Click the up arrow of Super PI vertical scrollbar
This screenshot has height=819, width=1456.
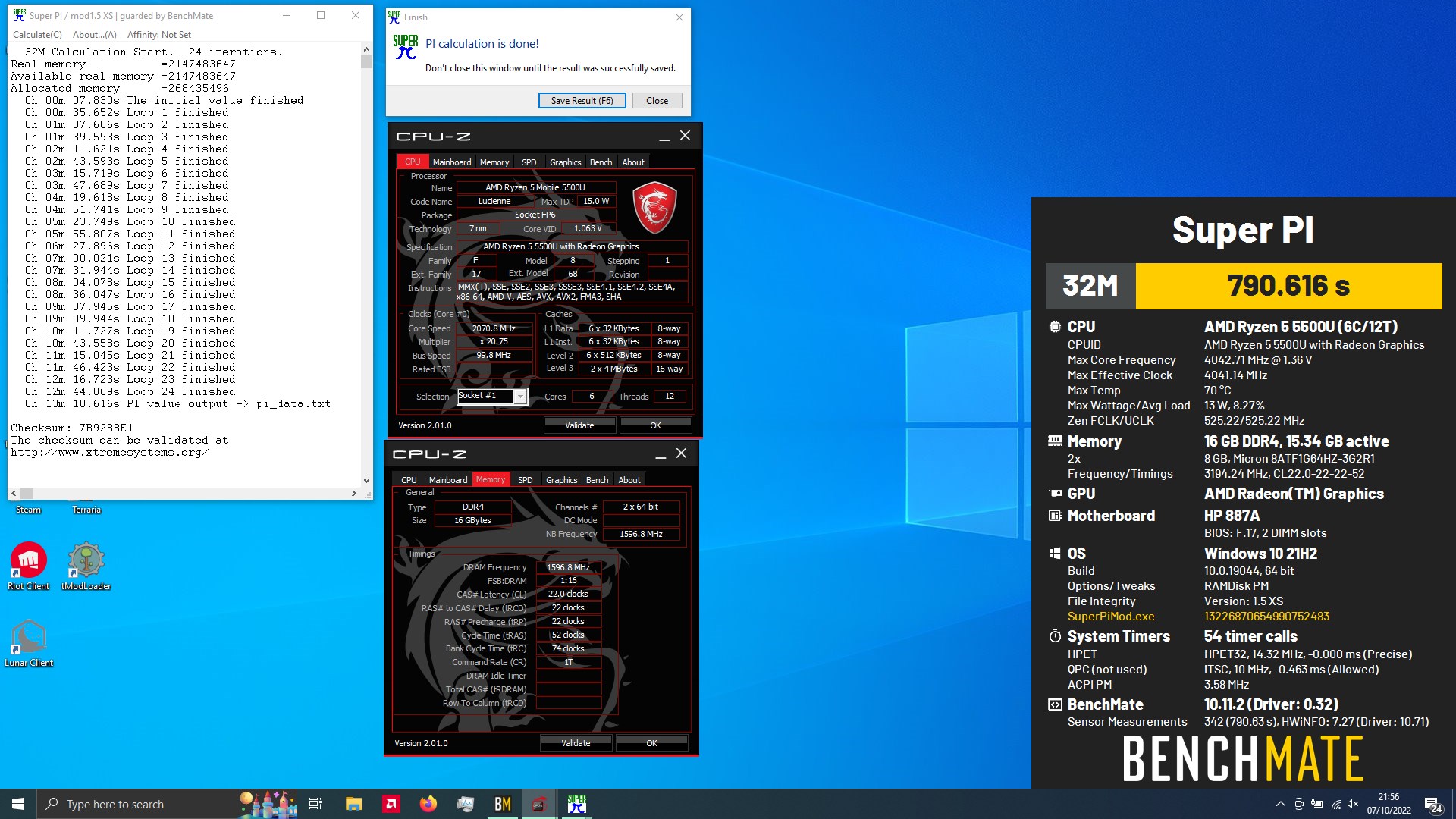coord(366,49)
